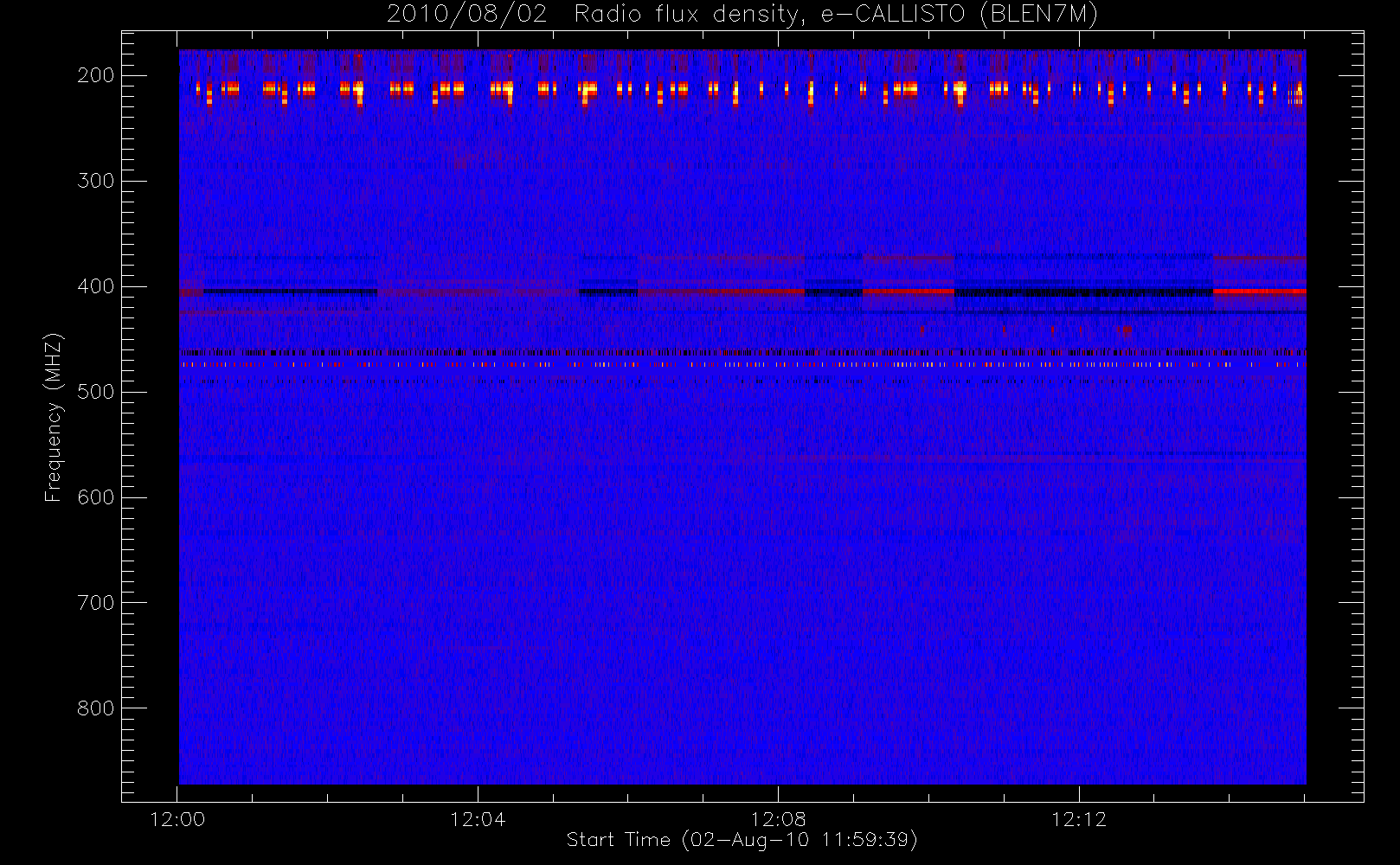Screen dimensions: 1400x865
Task: Click the "Frequency (MHz)" axis label
Action: coord(54,417)
